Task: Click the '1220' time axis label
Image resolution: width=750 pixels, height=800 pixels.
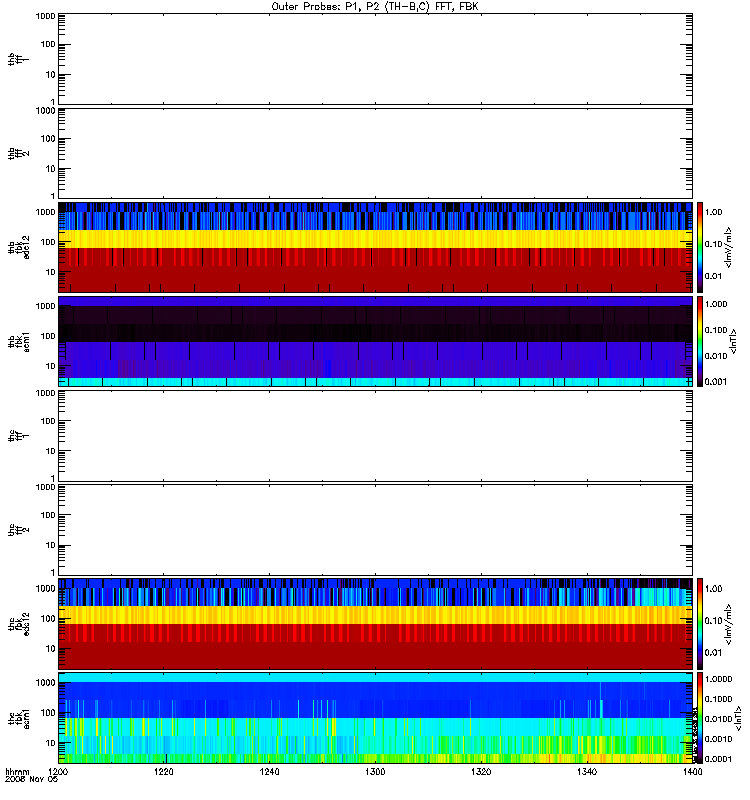Action: [x=164, y=772]
